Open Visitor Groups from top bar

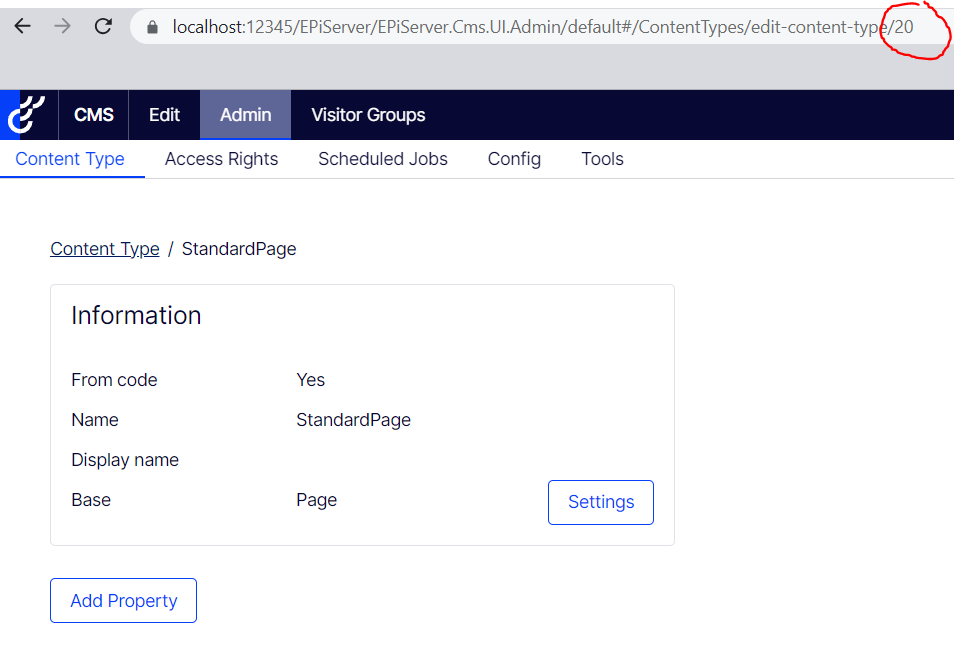coord(368,114)
